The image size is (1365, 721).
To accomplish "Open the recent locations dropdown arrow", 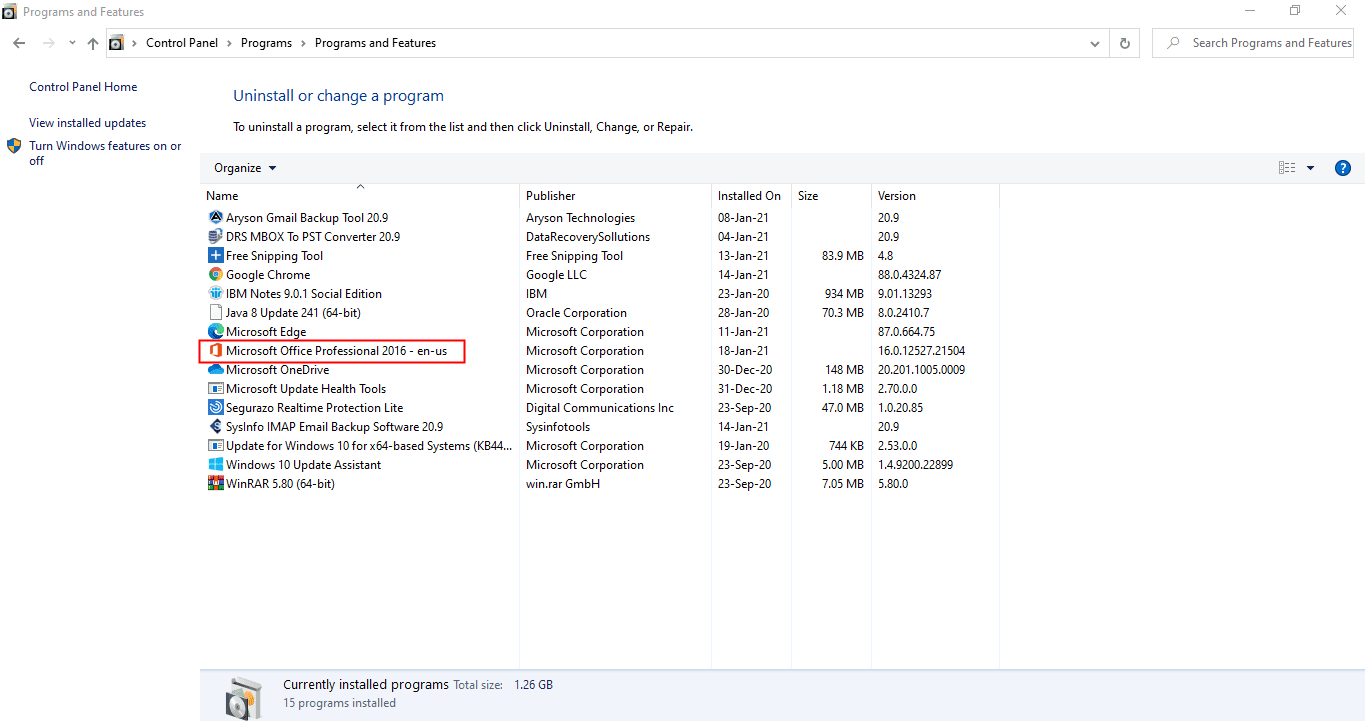I will [x=72, y=43].
